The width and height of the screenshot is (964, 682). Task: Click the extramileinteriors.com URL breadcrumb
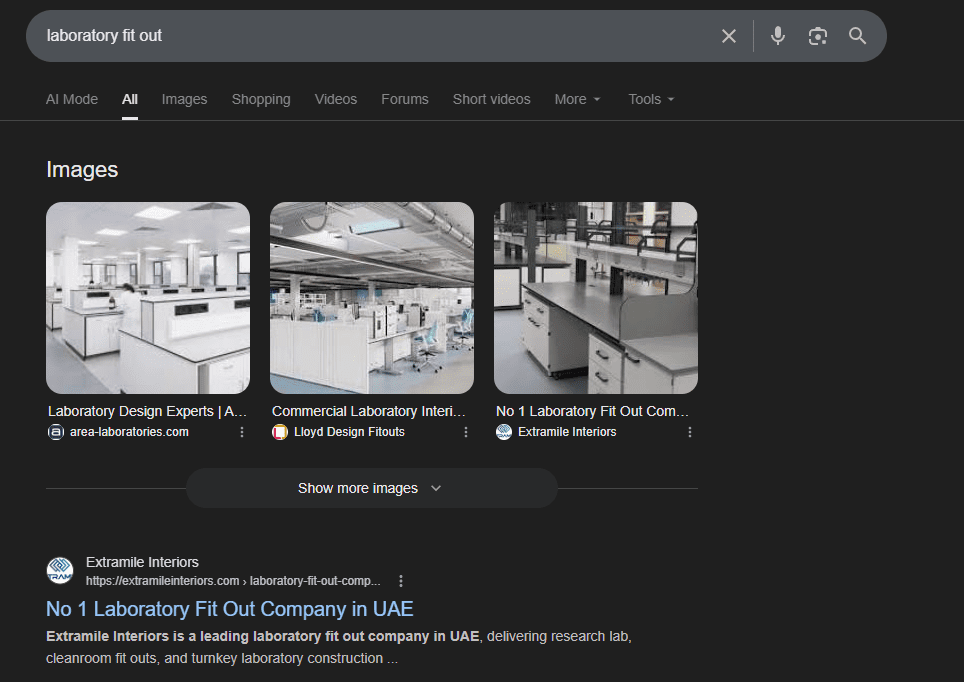click(x=233, y=581)
